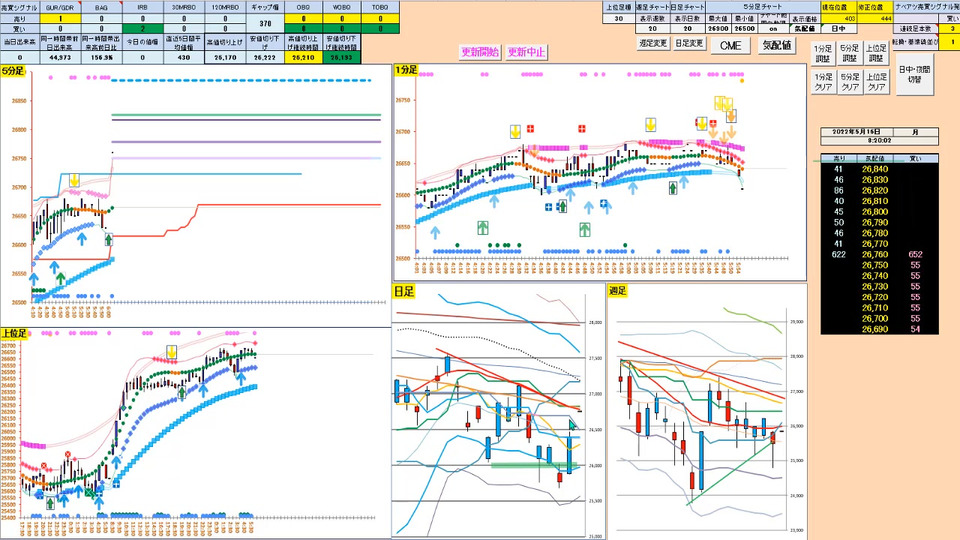Select order book price 26,760
The height and width of the screenshot is (540, 960).
pyautogui.click(x=875, y=255)
